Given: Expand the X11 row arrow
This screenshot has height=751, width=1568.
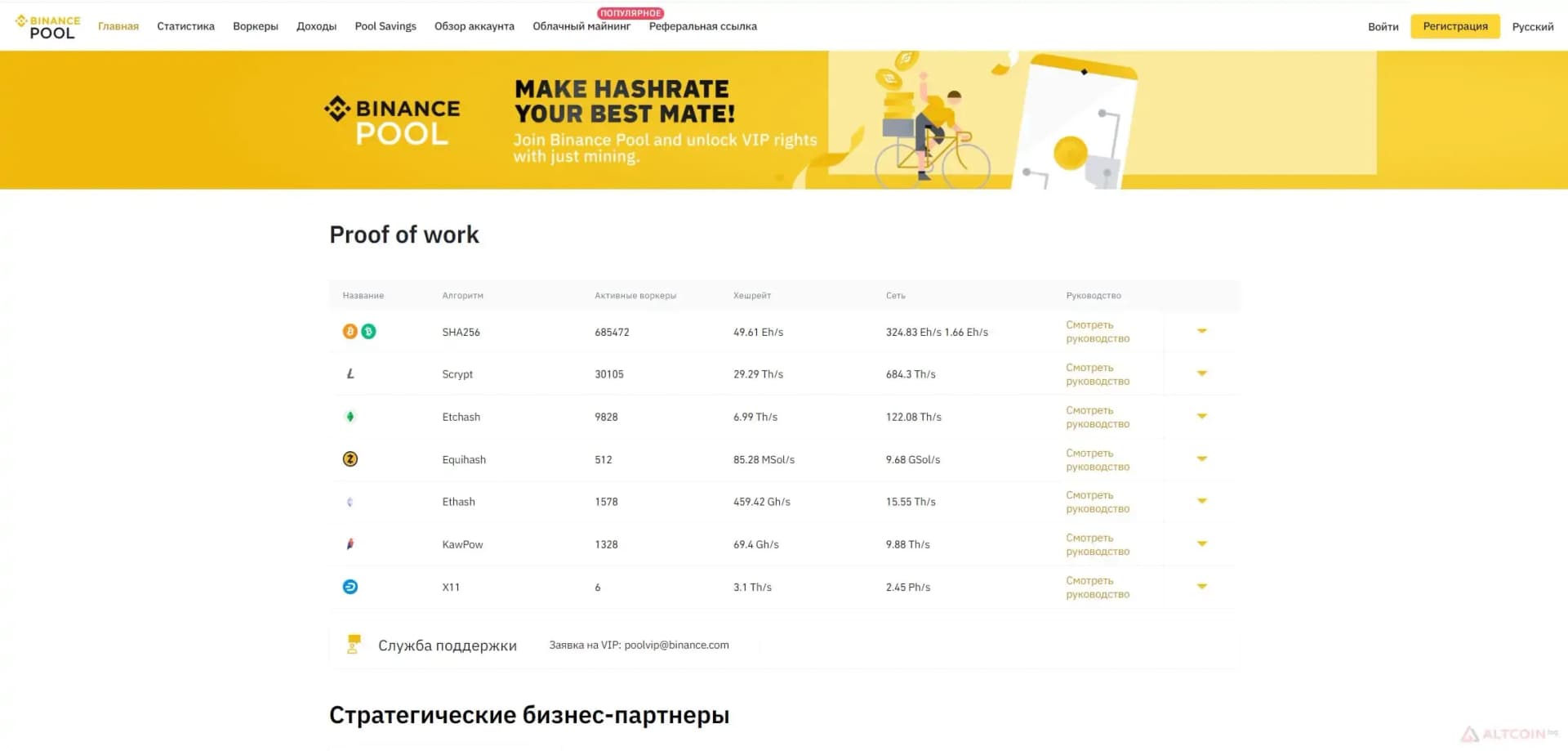Looking at the screenshot, I should coord(1201,586).
